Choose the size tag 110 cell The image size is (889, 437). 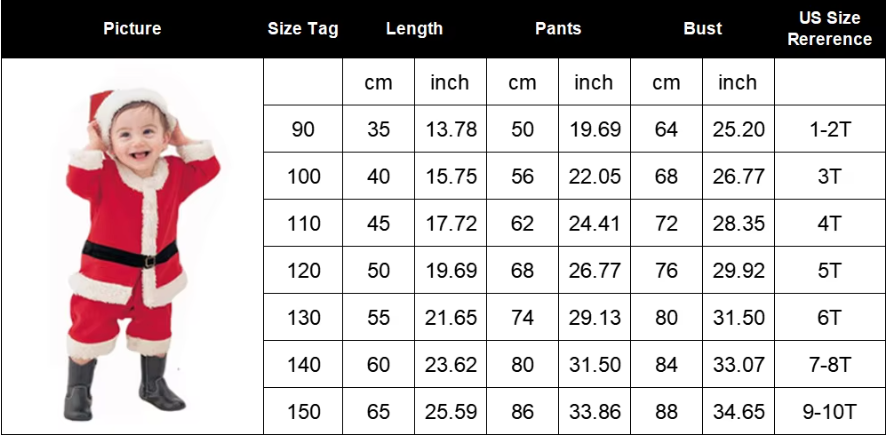point(303,223)
